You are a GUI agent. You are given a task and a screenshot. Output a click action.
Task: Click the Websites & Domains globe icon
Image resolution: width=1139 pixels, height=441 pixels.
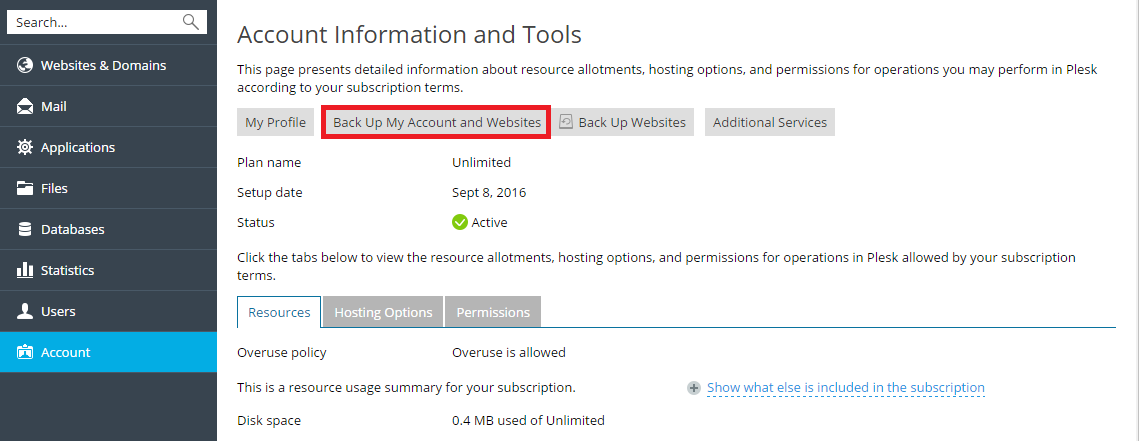(x=26, y=66)
